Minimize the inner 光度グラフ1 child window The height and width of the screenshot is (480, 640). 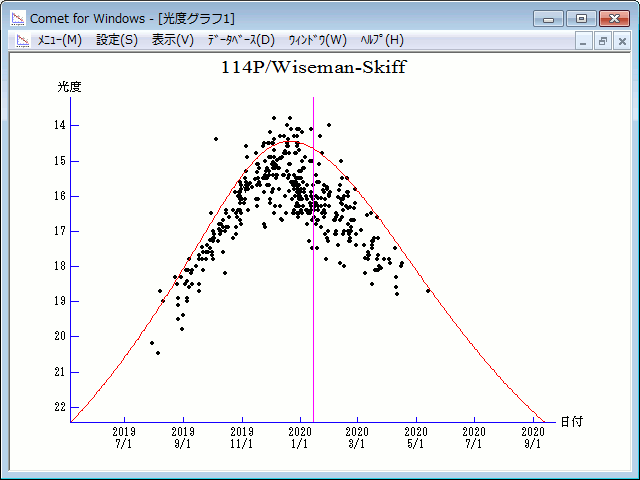point(585,41)
